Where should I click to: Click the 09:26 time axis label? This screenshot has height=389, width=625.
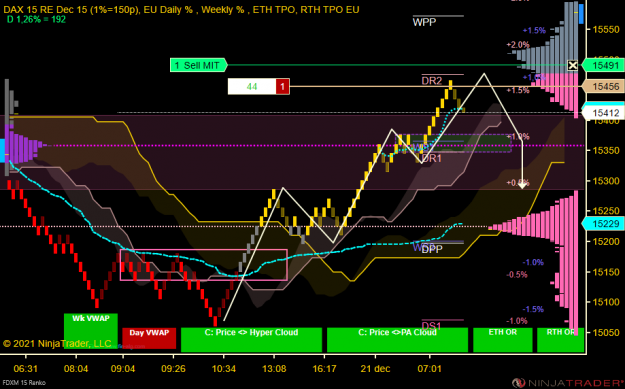tap(173, 369)
